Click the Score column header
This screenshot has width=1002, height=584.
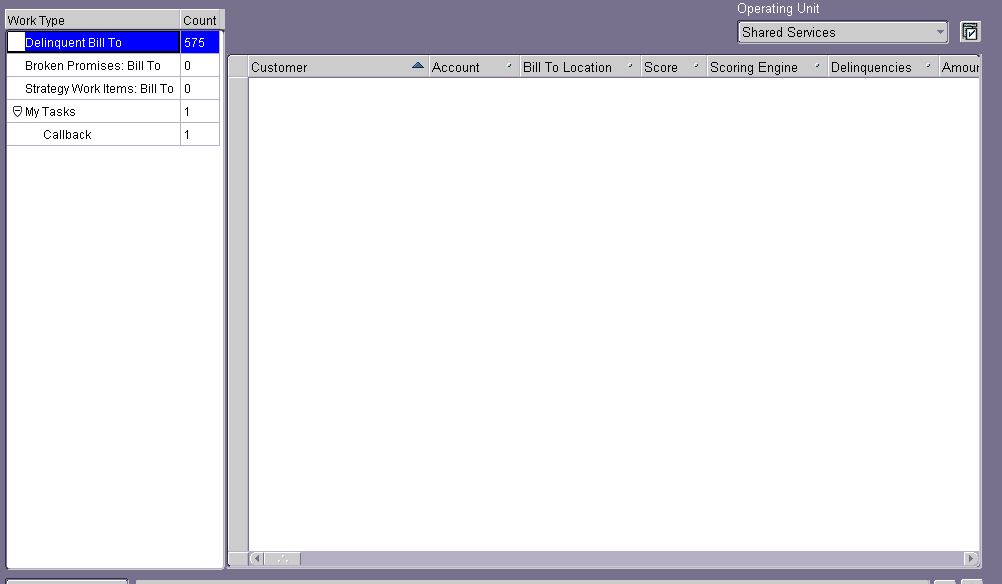pos(674,67)
